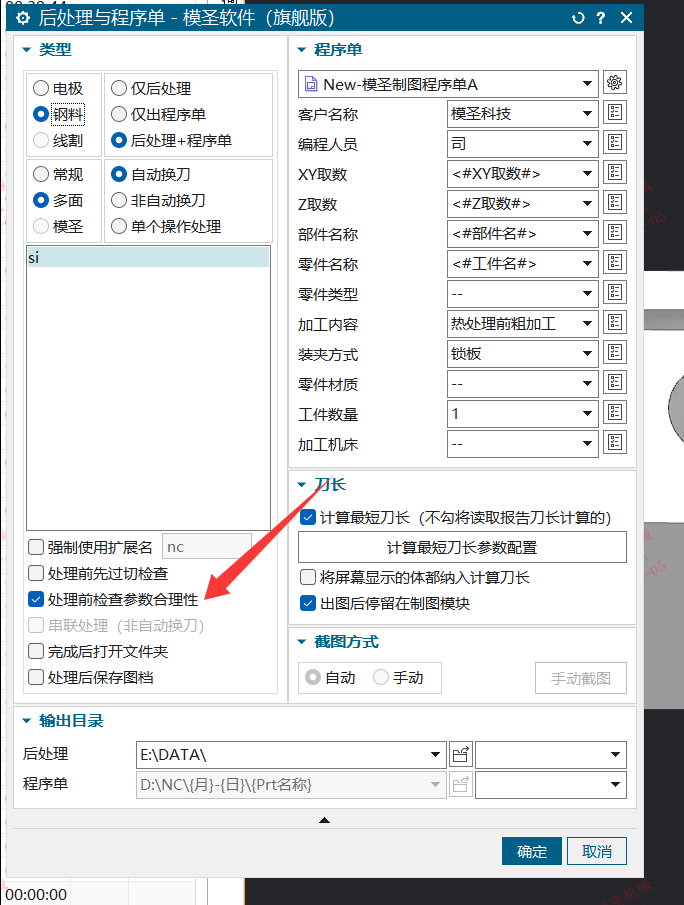Open 加工内容 dropdown showing 热处理前粗加工
Image resolution: width=684 pixels, height=905 pixels.
(522, 324)
